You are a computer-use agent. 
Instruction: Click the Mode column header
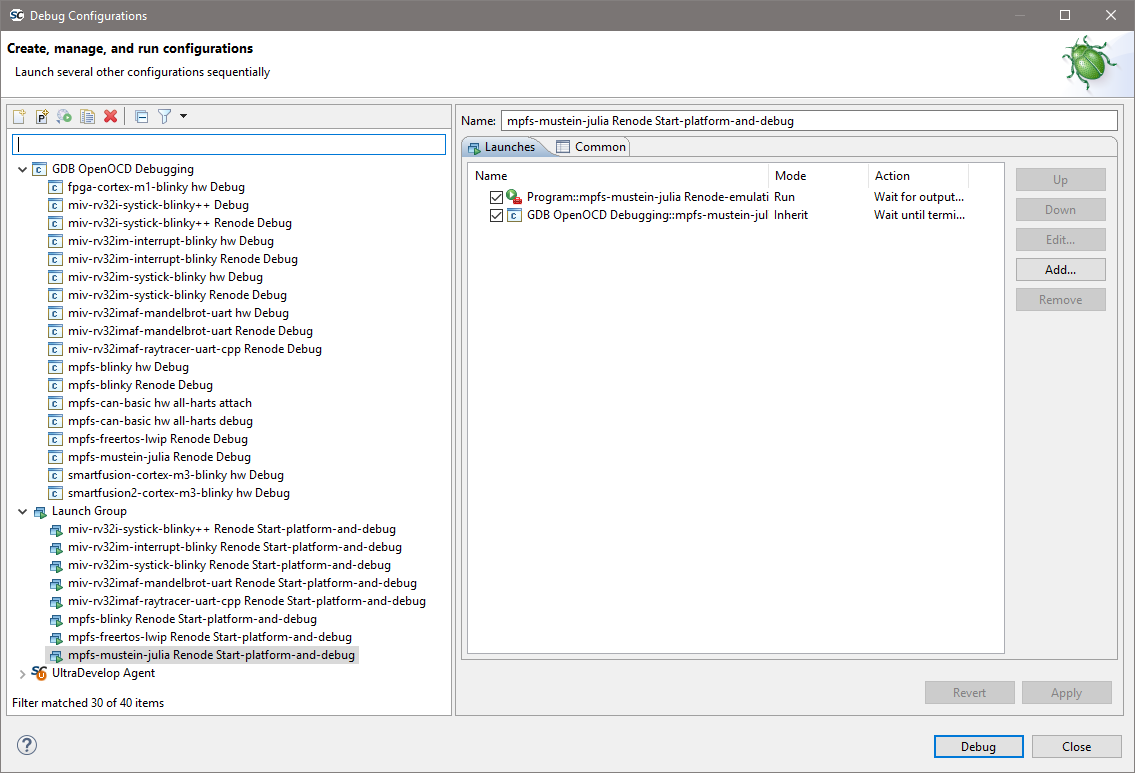pos(818,176)
